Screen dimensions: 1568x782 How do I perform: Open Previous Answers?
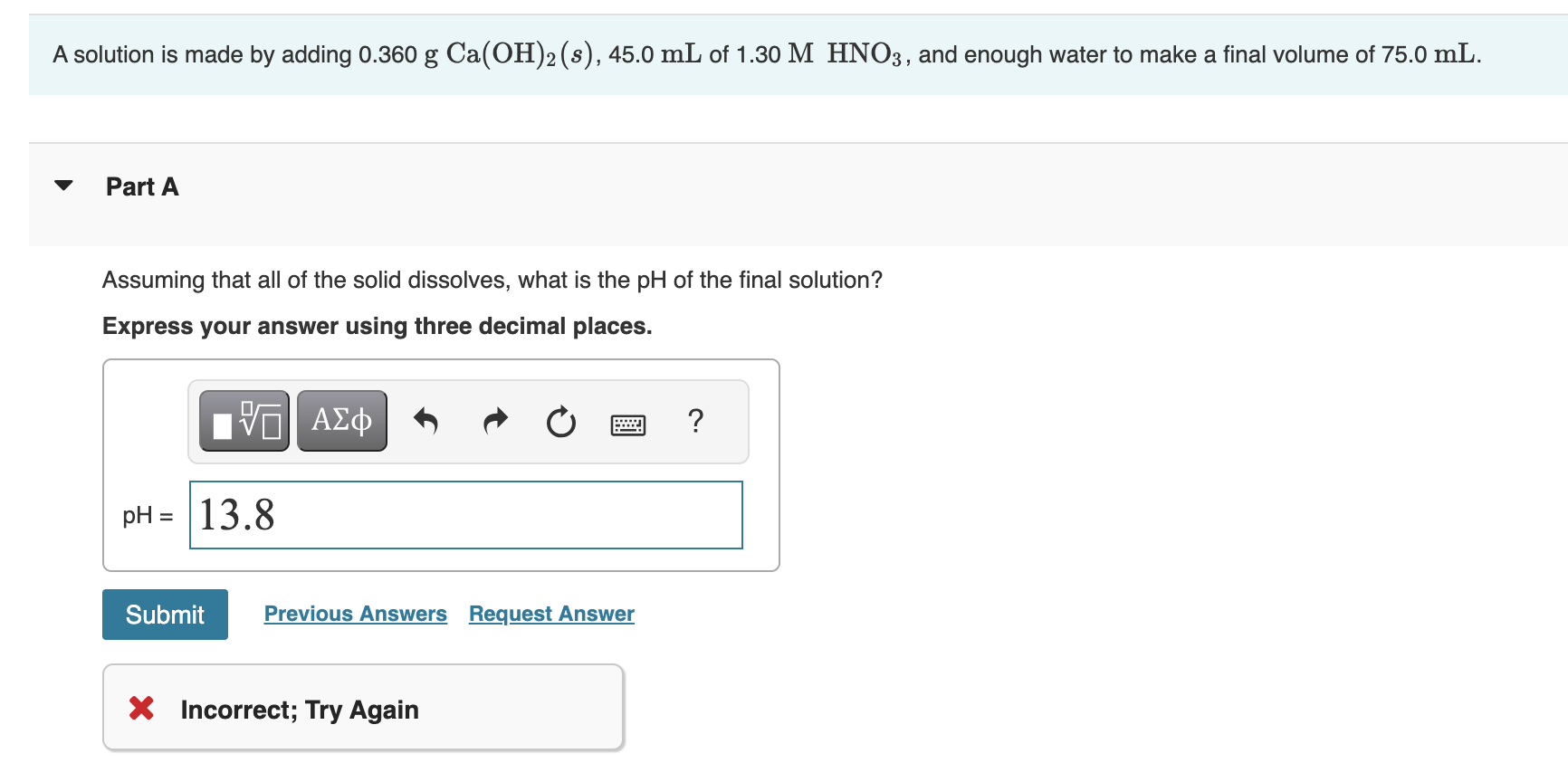click(355, 614)
